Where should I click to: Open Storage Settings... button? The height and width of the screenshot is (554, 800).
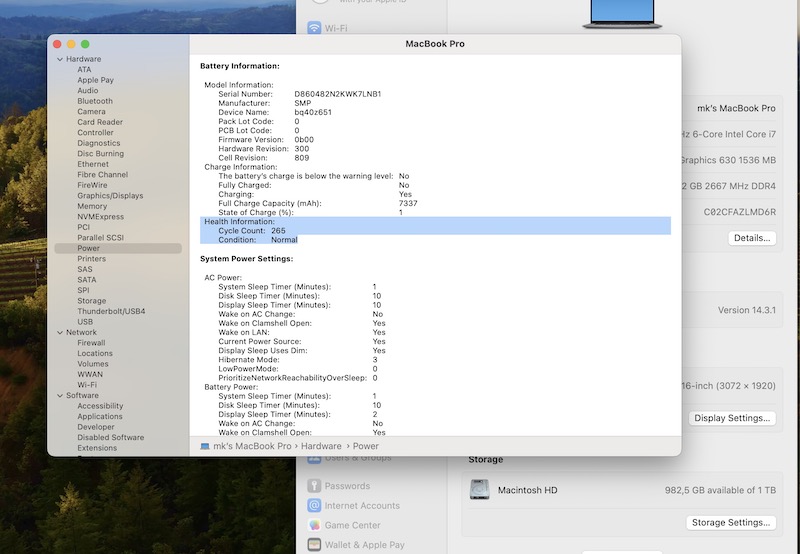[x=731, y=522]
